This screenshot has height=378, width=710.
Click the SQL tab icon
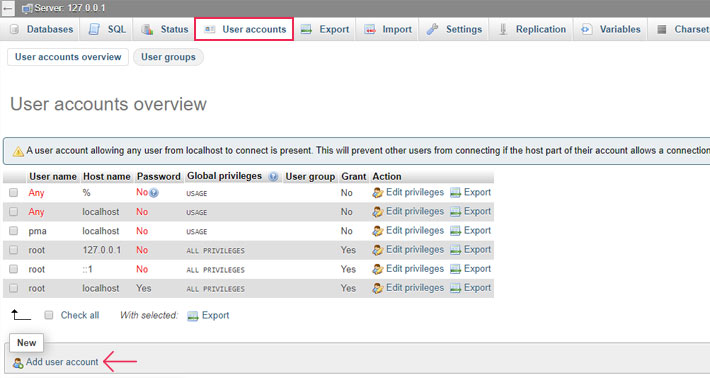94,29
